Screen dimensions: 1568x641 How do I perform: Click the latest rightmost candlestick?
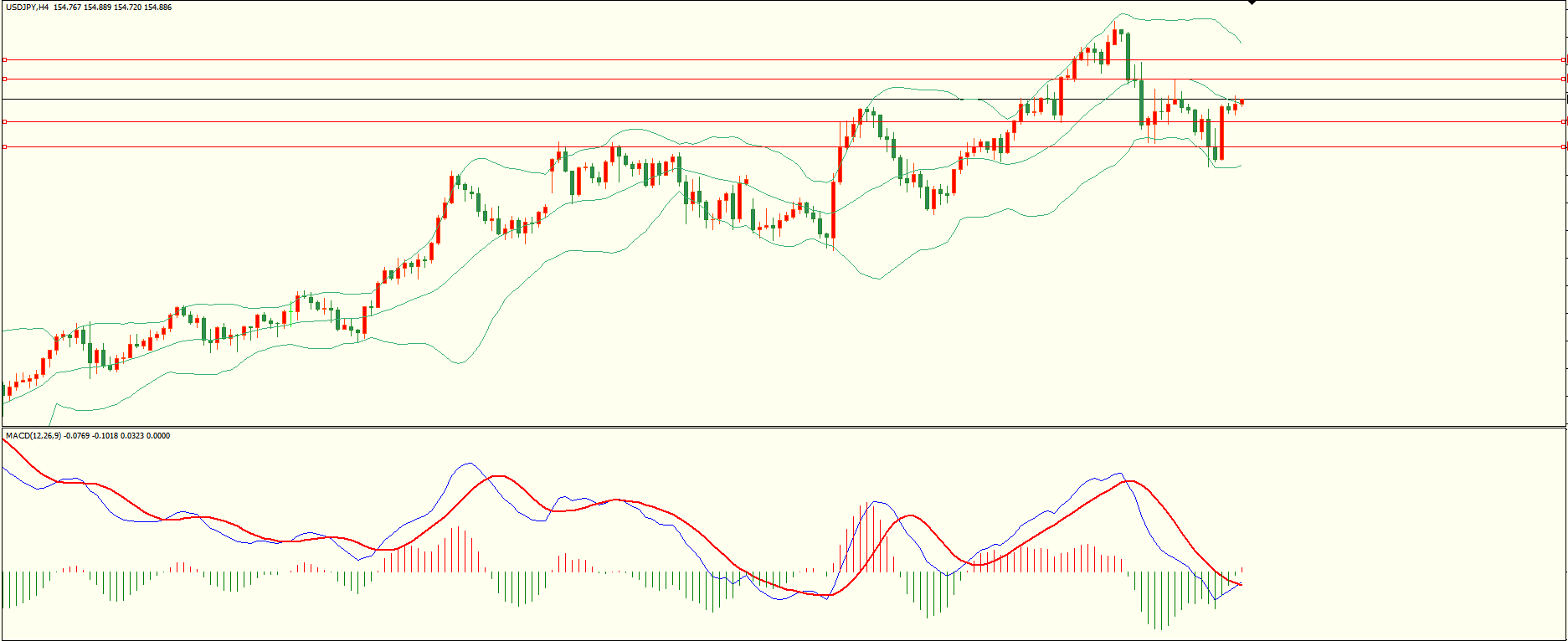1242,102
